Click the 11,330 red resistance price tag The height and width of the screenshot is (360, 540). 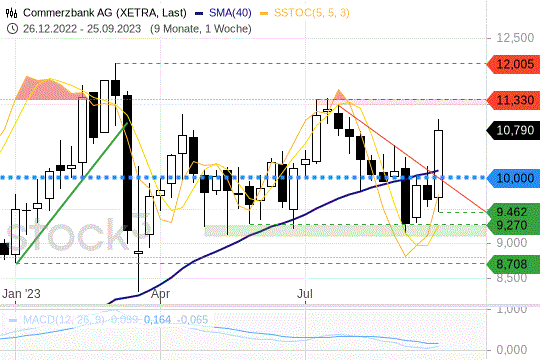click(513, 100)
